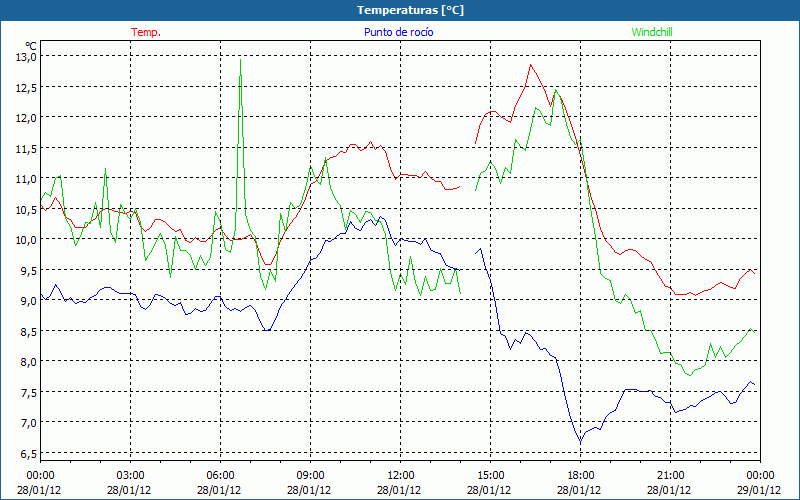Click the 18:00 time axis label
The width and height of the screenshot is (800, 500).
tap(581, 476)
